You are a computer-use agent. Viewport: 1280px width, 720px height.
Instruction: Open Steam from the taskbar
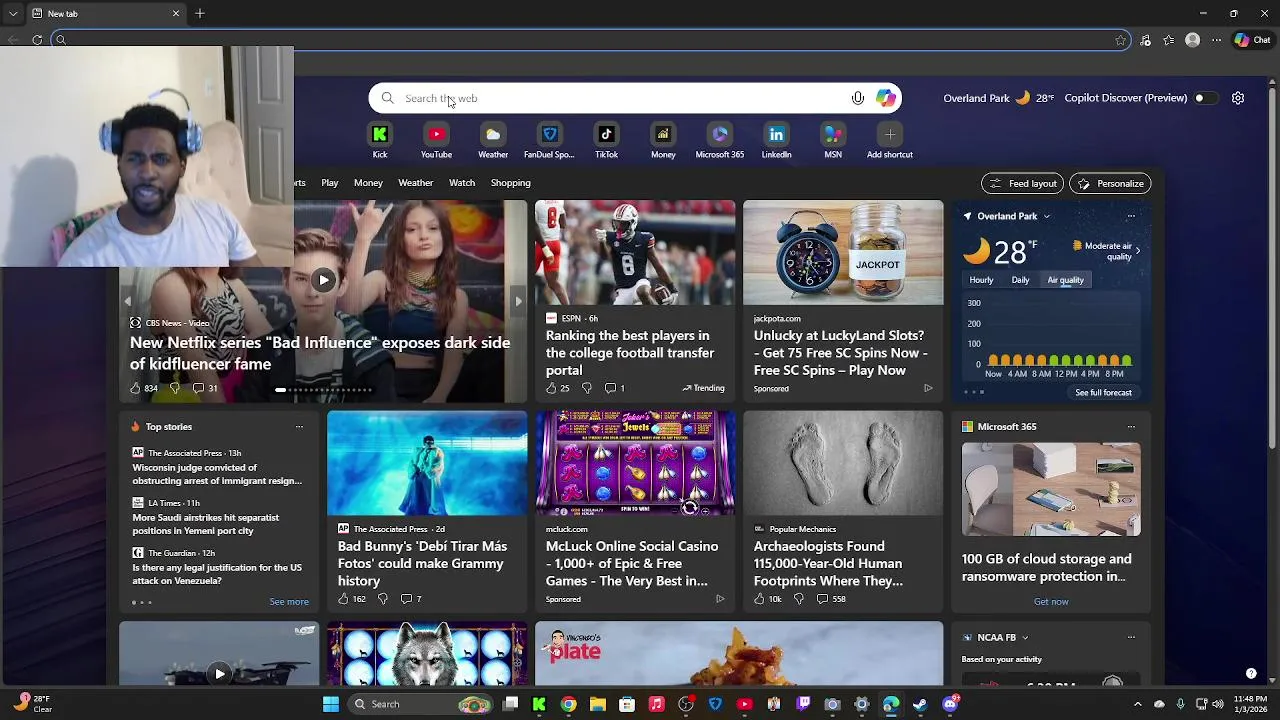tap(920, 704)
